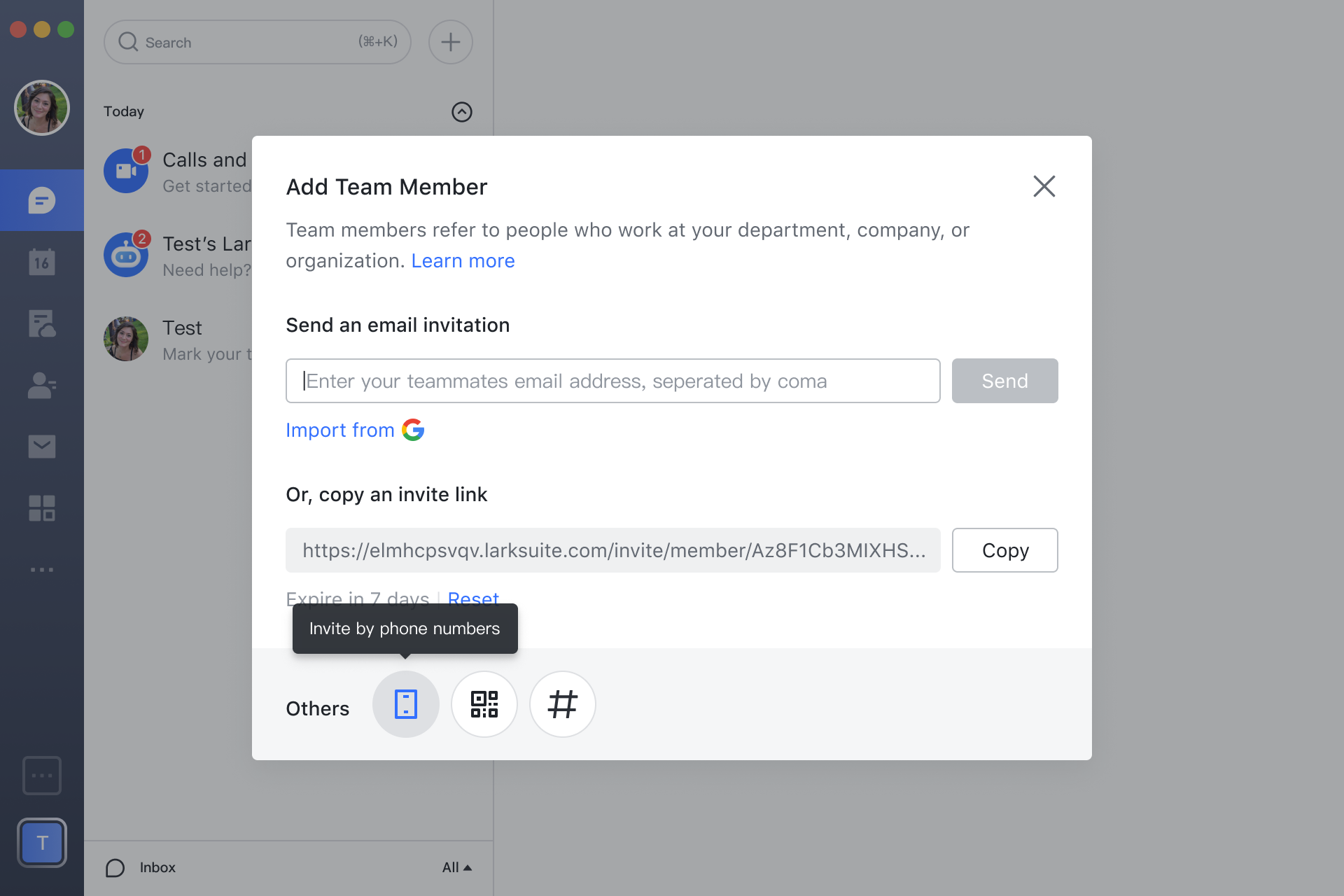The width and height of the screenshot is (1344, 896).
Task: Expand the All filter dropdown
Action: pyautogui.click(x=457, y=867)
